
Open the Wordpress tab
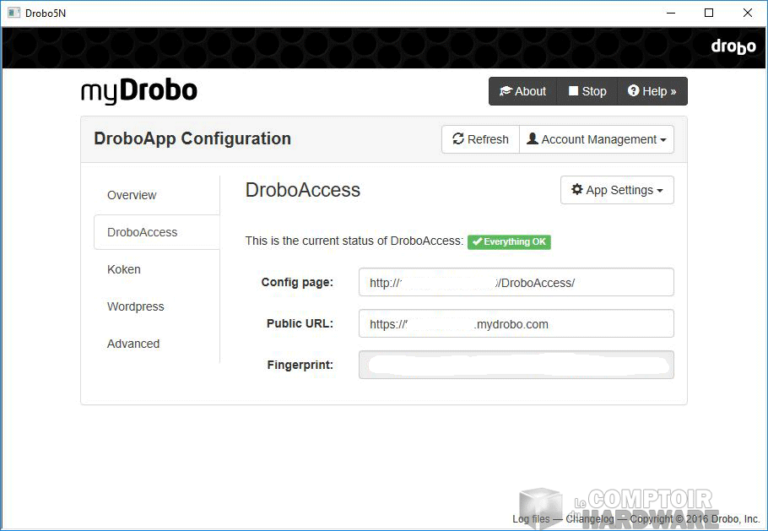(136, 306)
